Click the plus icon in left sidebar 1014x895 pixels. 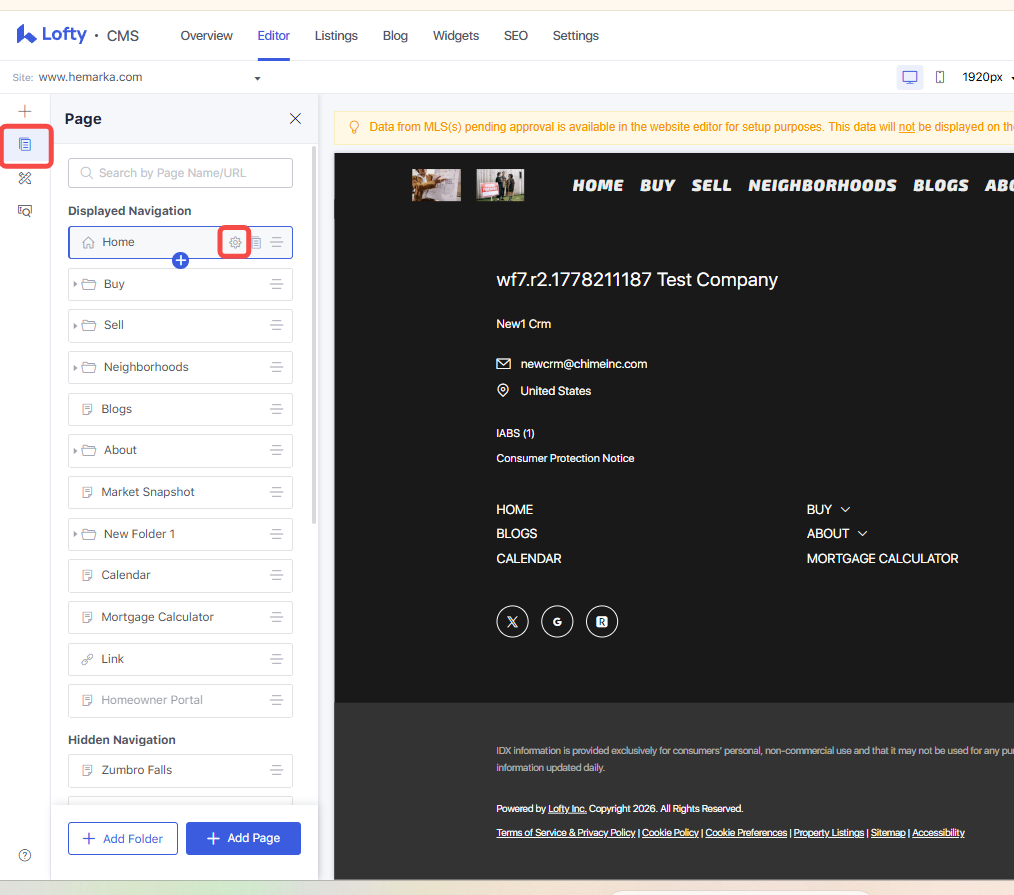click(x=25, y=111)
